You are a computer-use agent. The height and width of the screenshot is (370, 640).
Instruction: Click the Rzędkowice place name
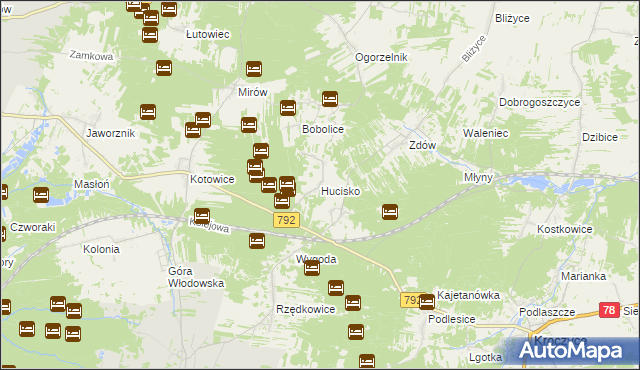point(306,309)
